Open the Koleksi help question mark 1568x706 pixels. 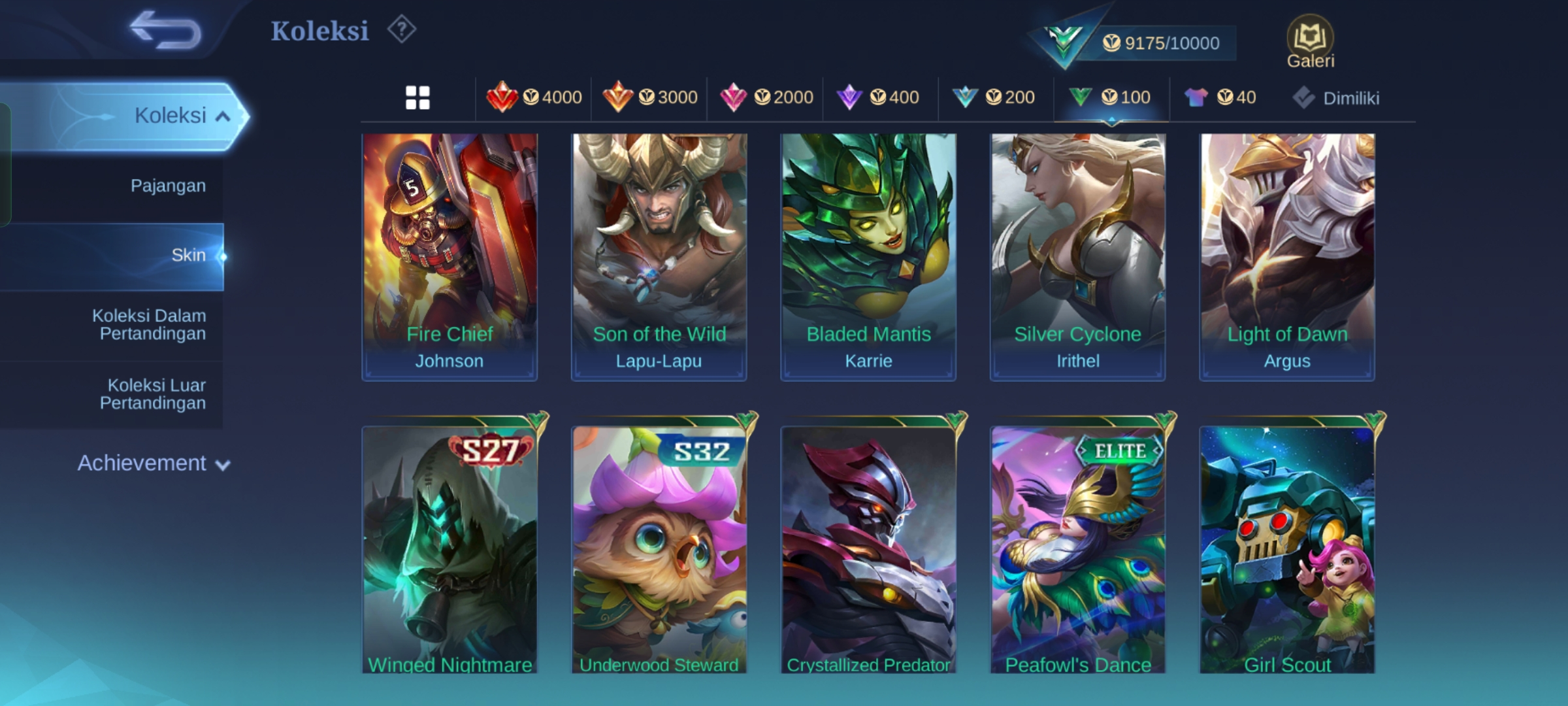click(x=401, y=29)
